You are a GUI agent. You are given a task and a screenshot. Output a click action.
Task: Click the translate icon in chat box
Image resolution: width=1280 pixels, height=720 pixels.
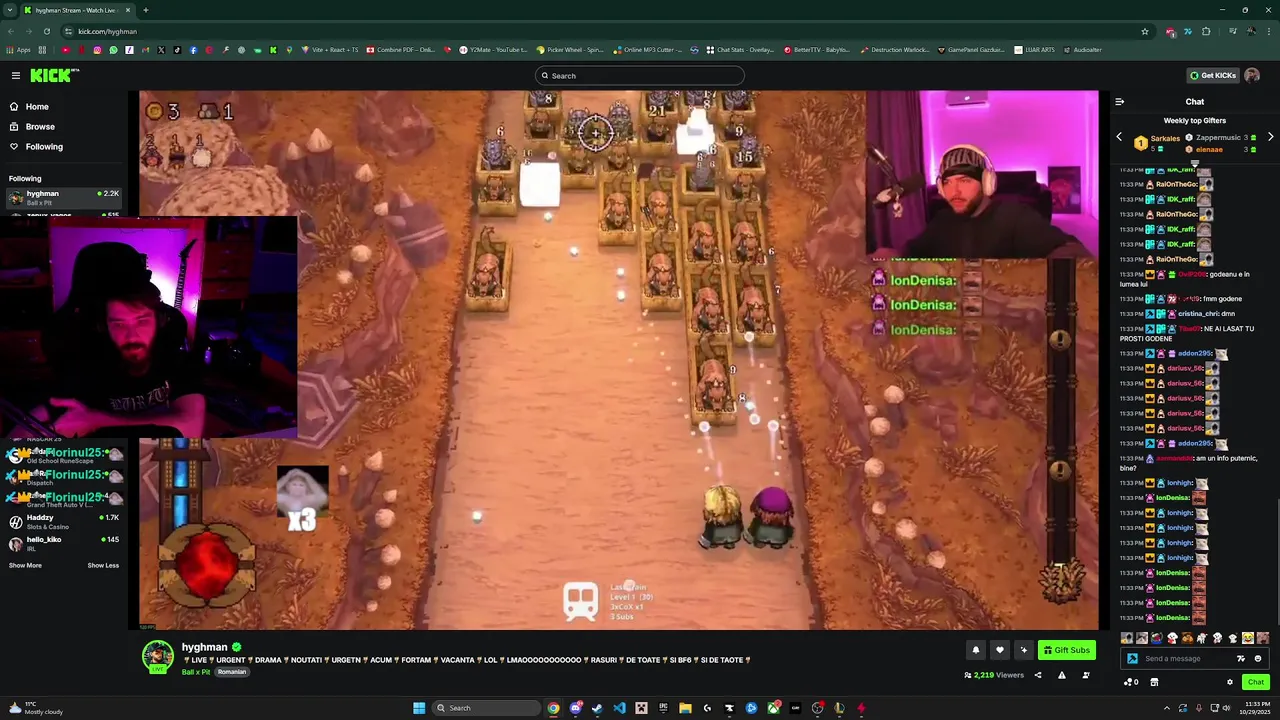pos(1241,659)
